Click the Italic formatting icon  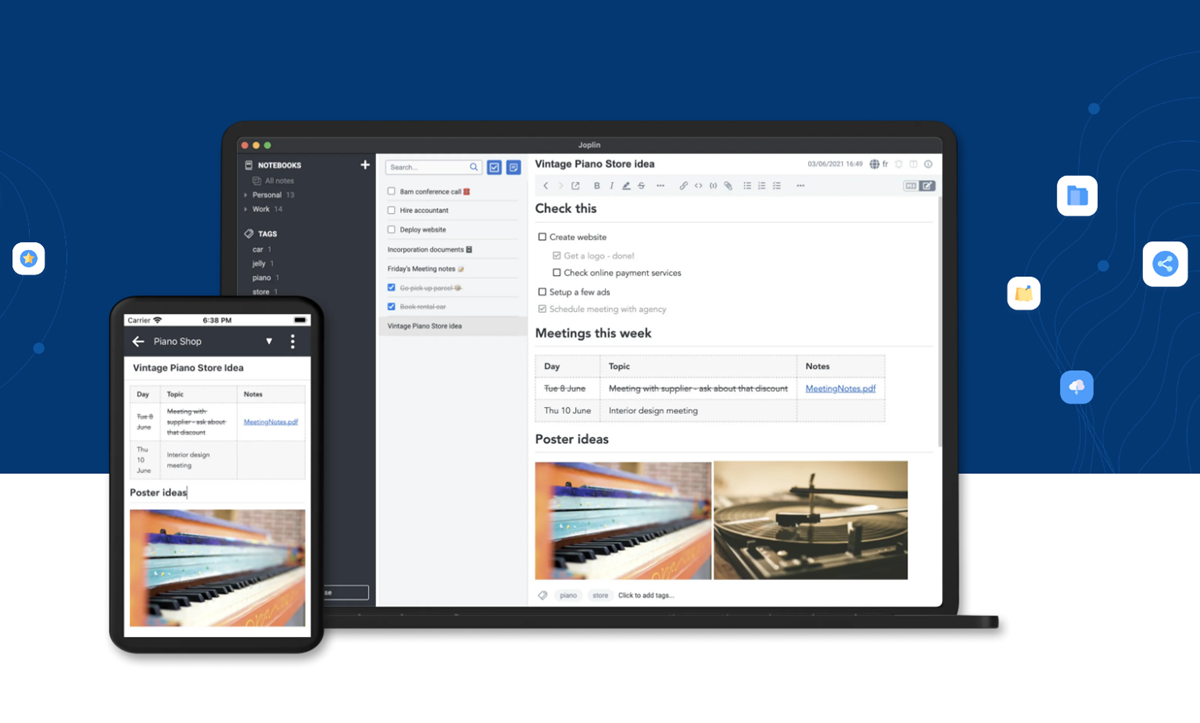(611, 186)
